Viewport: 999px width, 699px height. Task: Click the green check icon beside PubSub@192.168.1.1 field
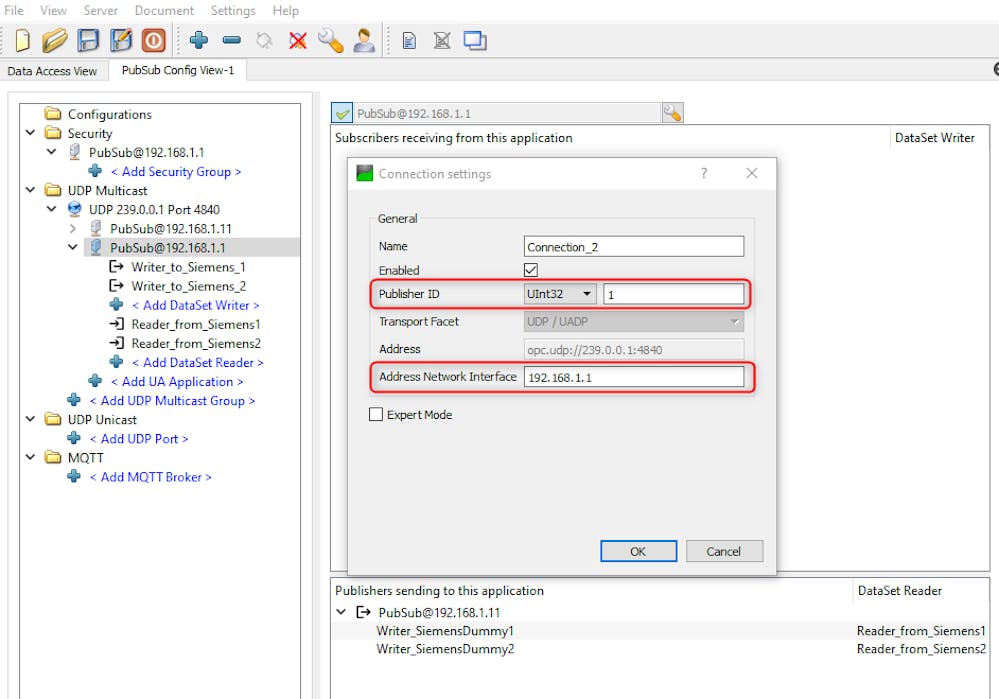coord(342,113)
